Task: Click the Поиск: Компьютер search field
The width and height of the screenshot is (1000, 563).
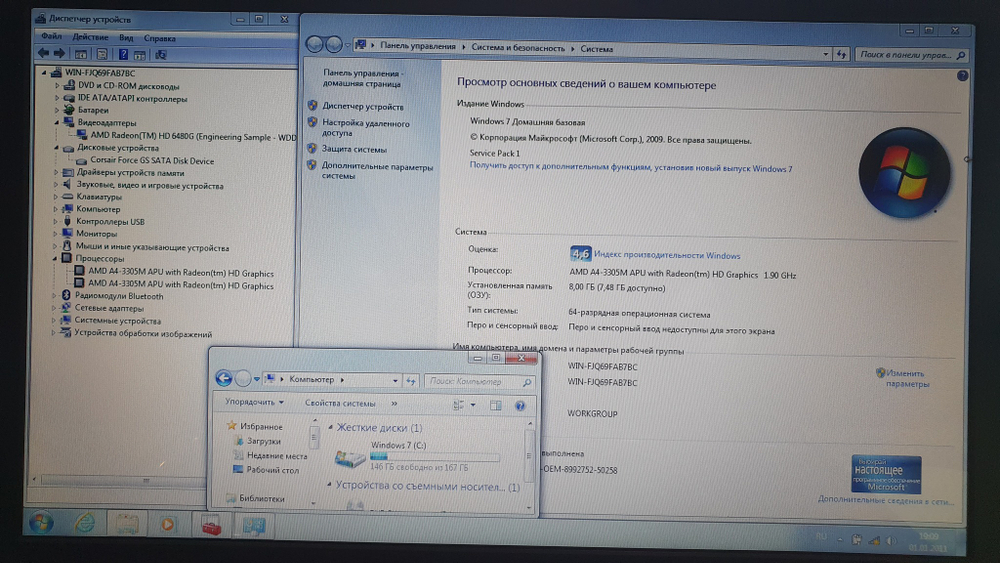Action: point(479,381)
